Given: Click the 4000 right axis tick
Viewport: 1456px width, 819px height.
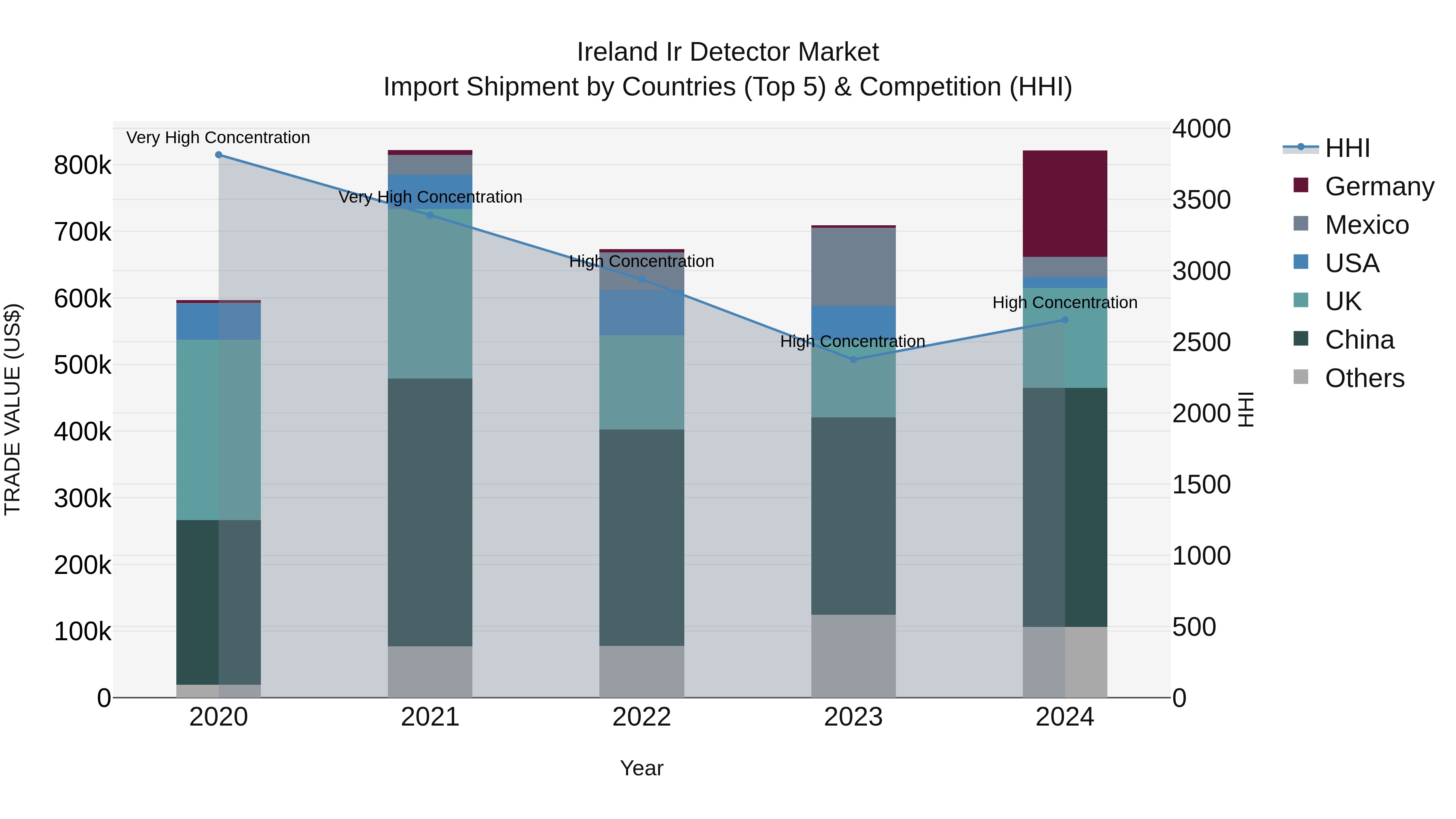Looking at the screenshot, I should [1201, 128].
